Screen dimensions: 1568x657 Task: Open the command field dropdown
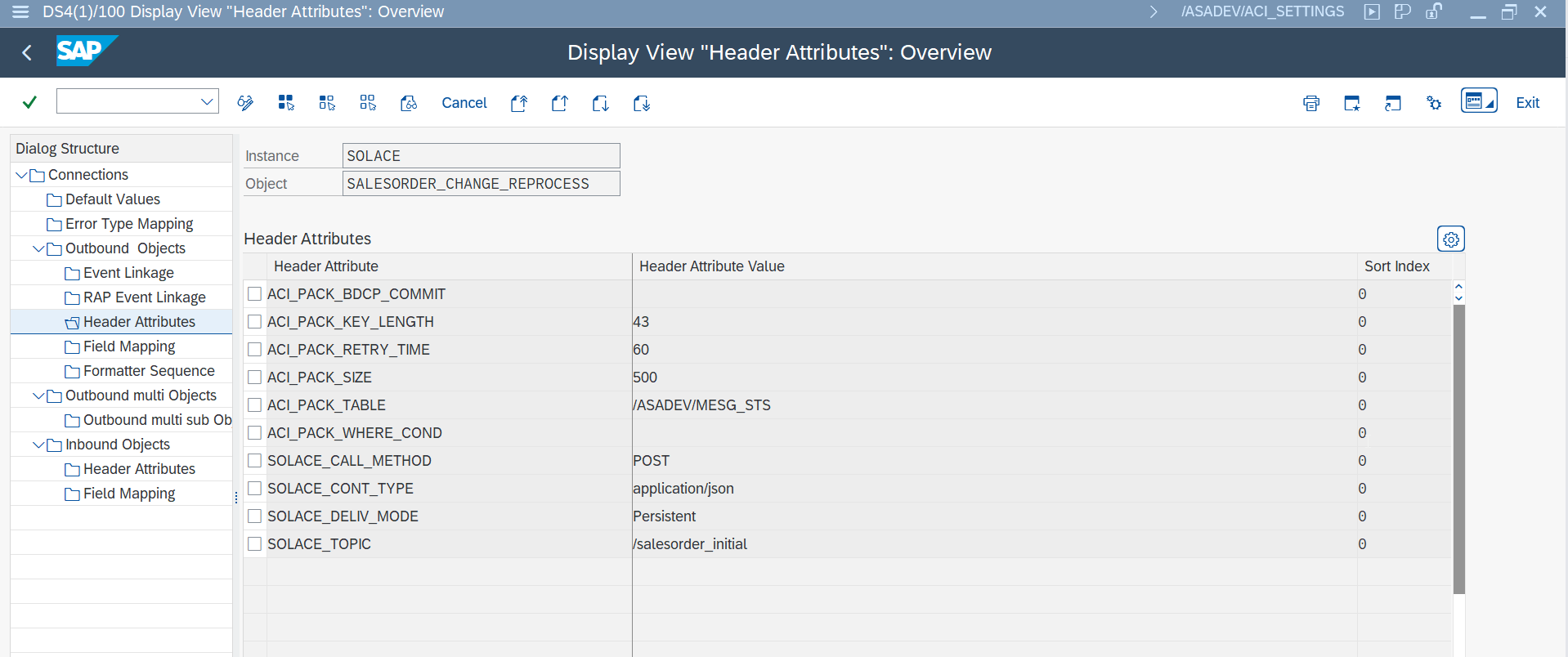[x=207, y=101]
